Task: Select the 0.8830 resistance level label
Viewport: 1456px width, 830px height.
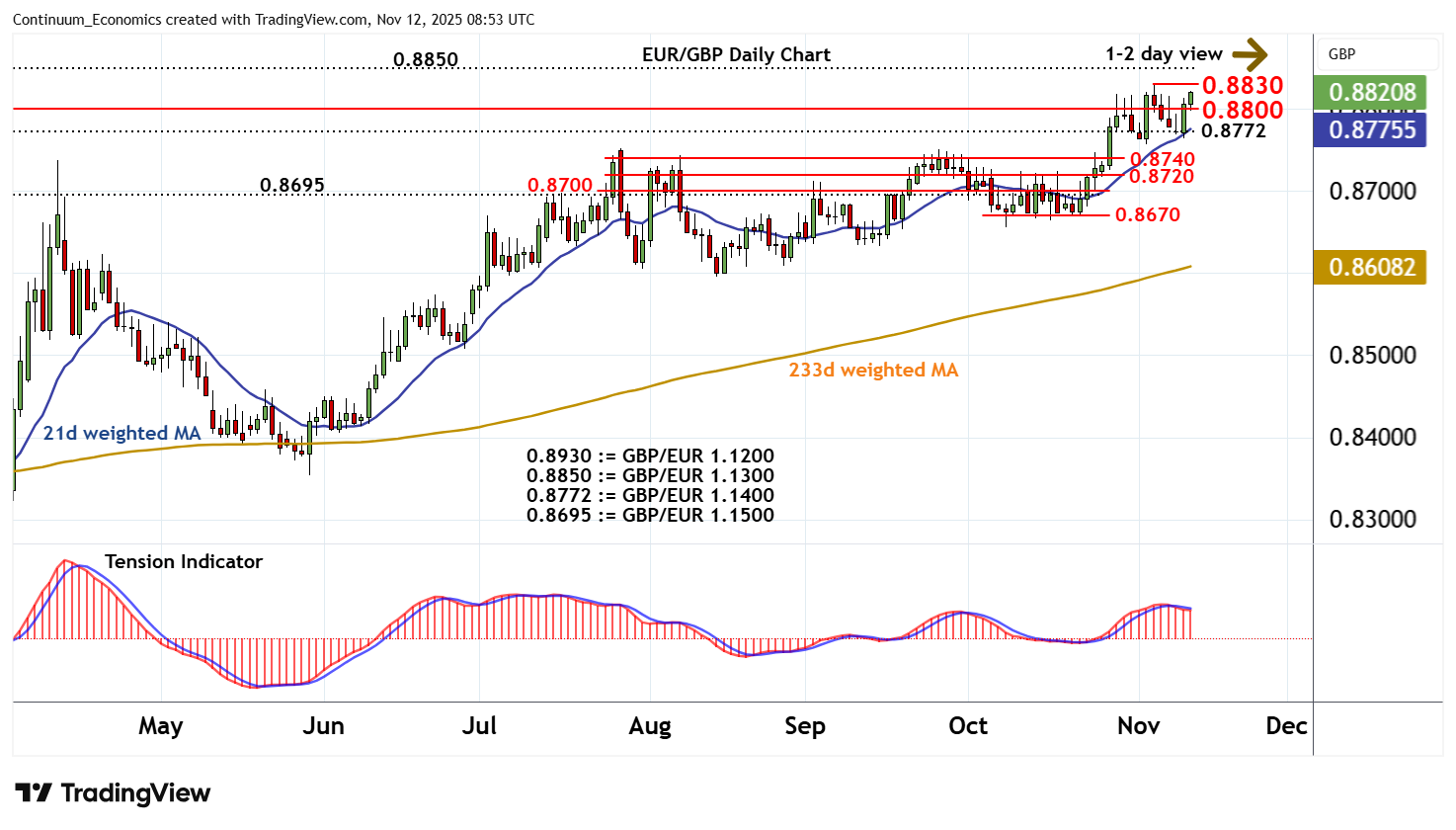Action: [1242, 86]
